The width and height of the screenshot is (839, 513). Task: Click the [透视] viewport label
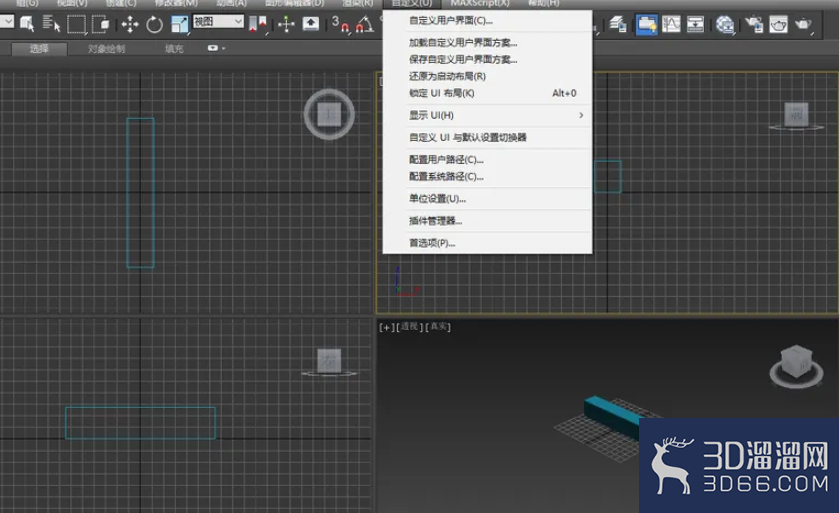(409, 327)
